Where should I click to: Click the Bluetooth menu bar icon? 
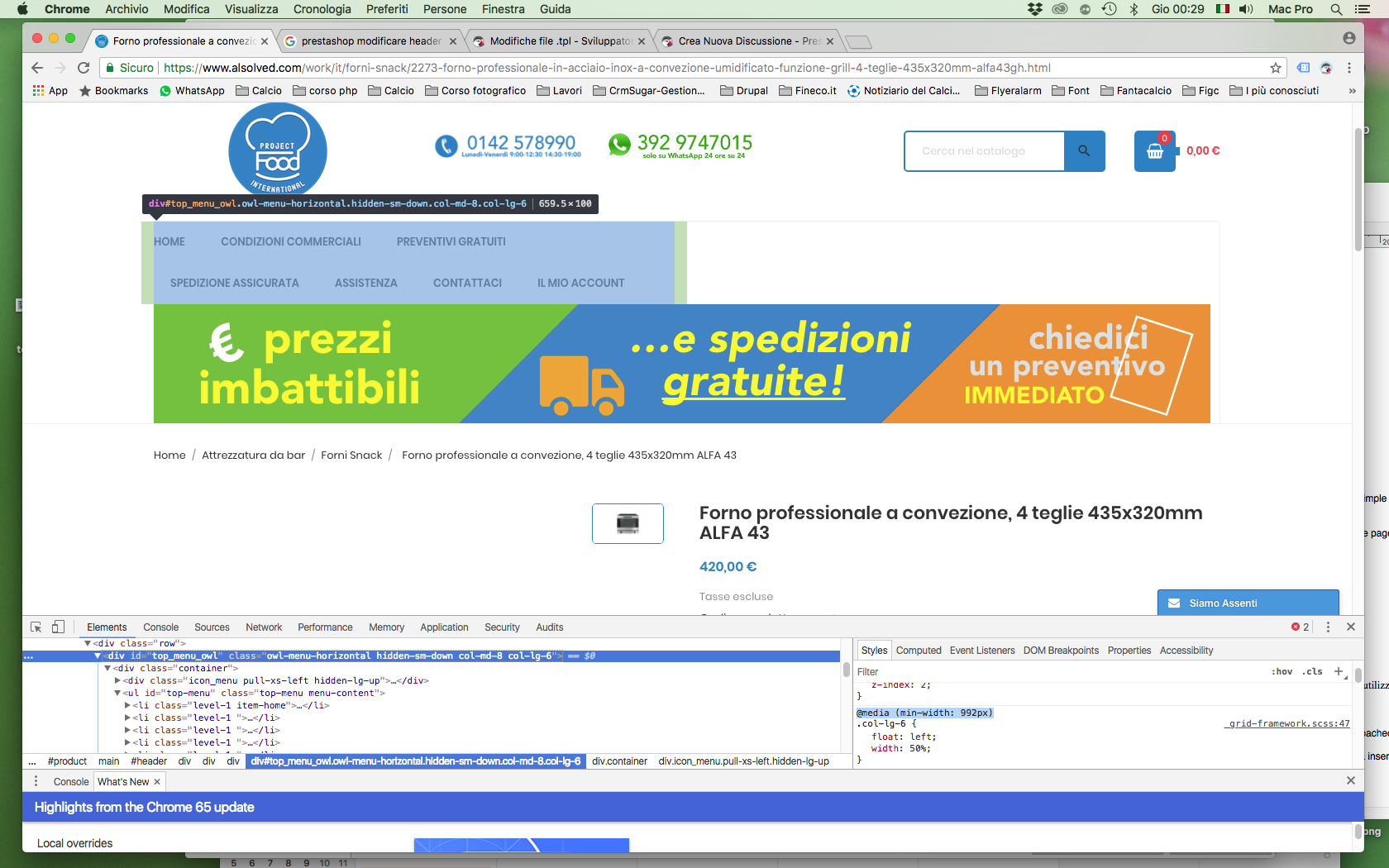tap(1134, 9)
